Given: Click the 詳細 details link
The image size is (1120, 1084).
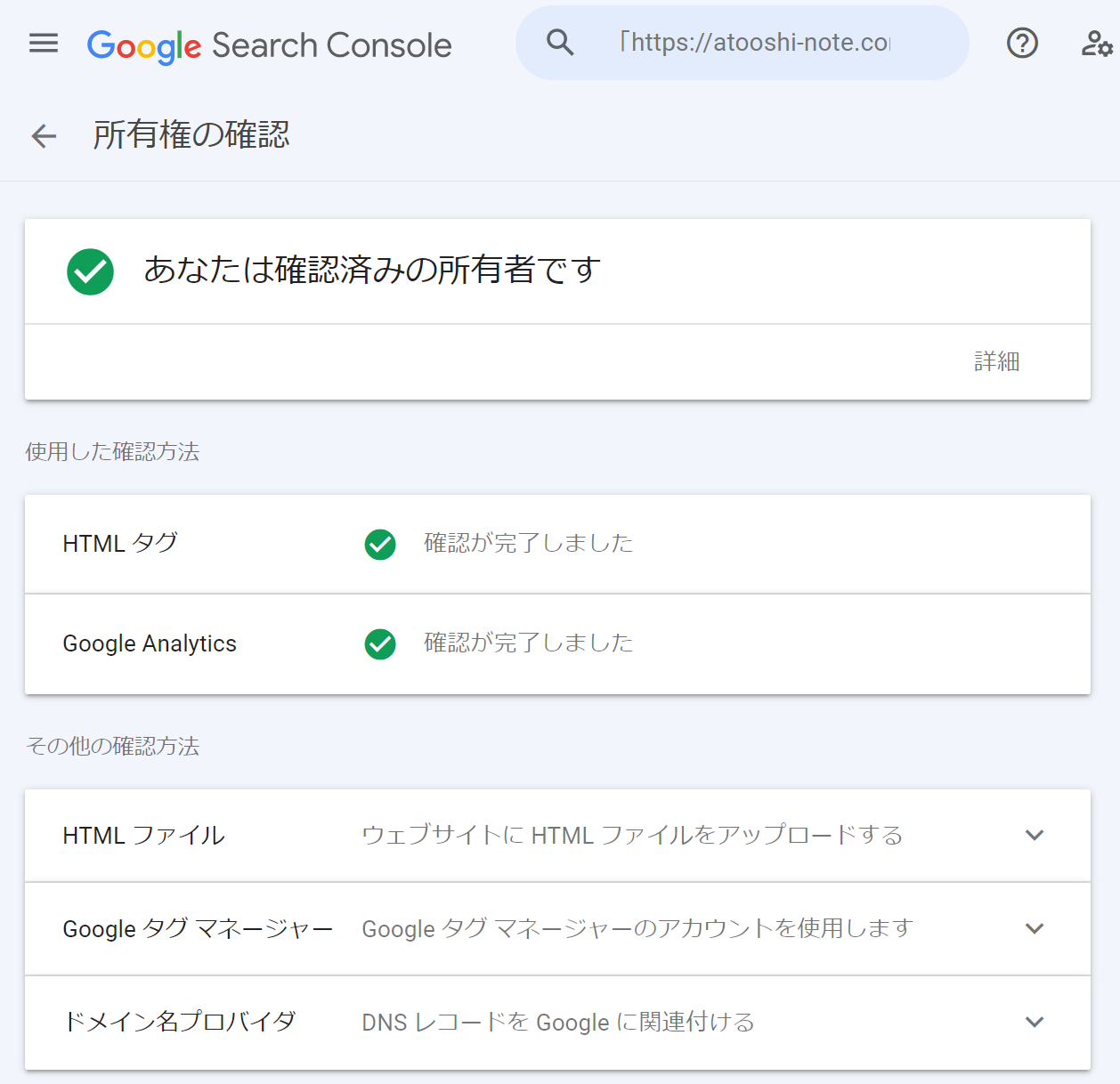Looking at the screenshot, I should [x=996, y=361].
